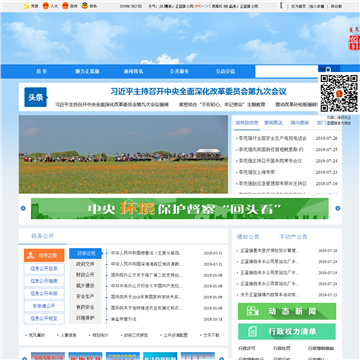The height and width of the screenshot is (360, 360).
Task: Open the 公共资源配置 link
Action: [x=175, y=335]
